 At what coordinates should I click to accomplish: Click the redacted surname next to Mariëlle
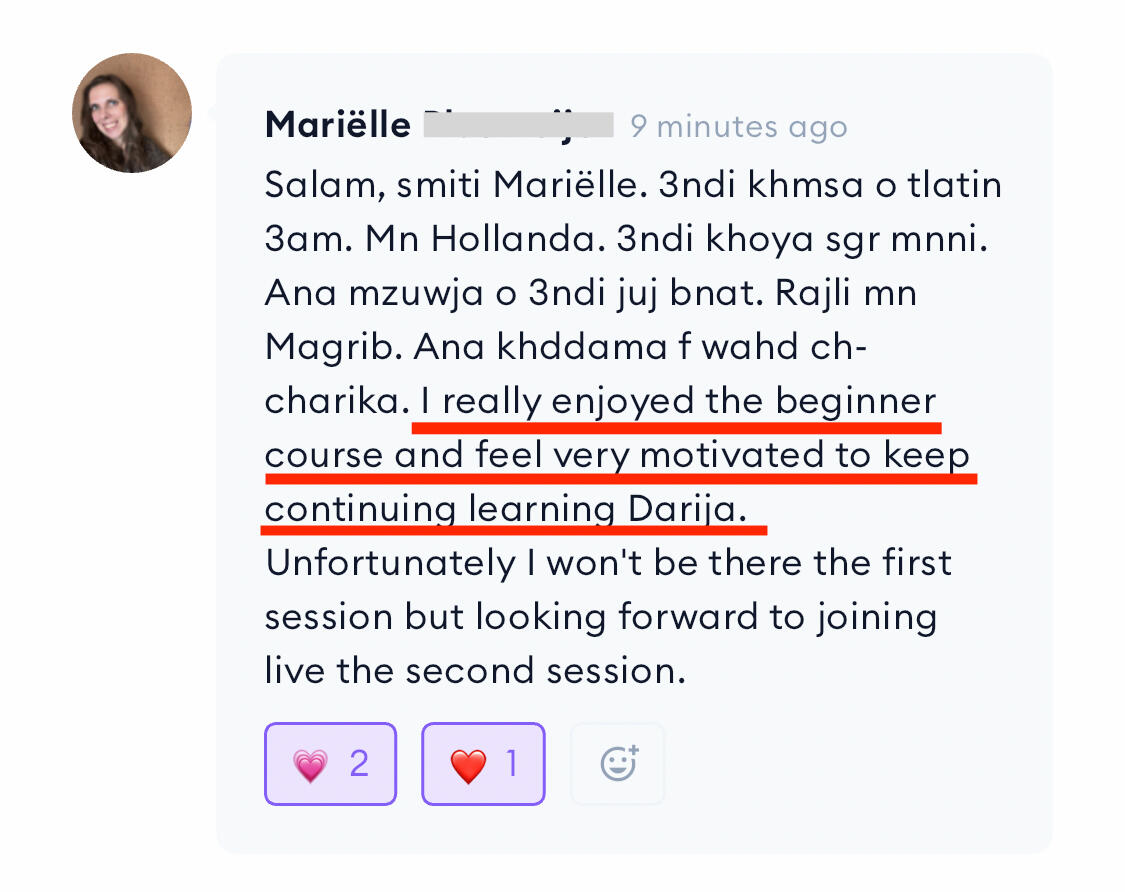coord(517,126)
